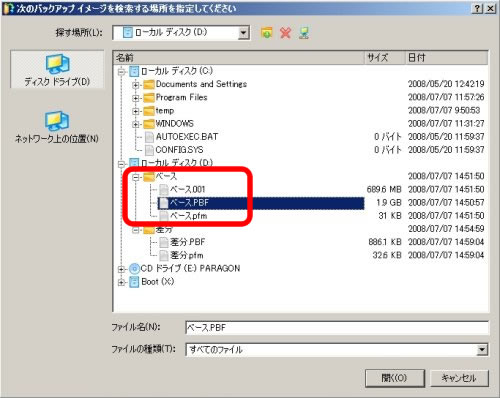Click the 689.6 MB size value
Image resolution: width=500 pixels, height=398 pixels.
(384, 190)
